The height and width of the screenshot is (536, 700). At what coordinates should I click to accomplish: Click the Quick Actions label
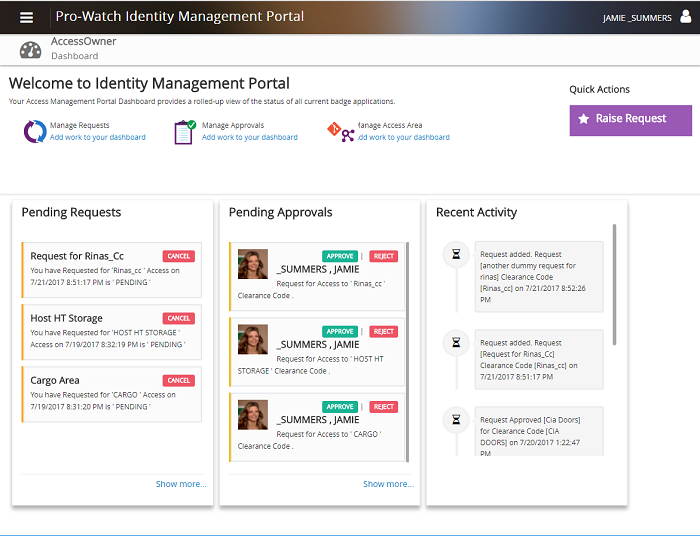pos(599,90)
